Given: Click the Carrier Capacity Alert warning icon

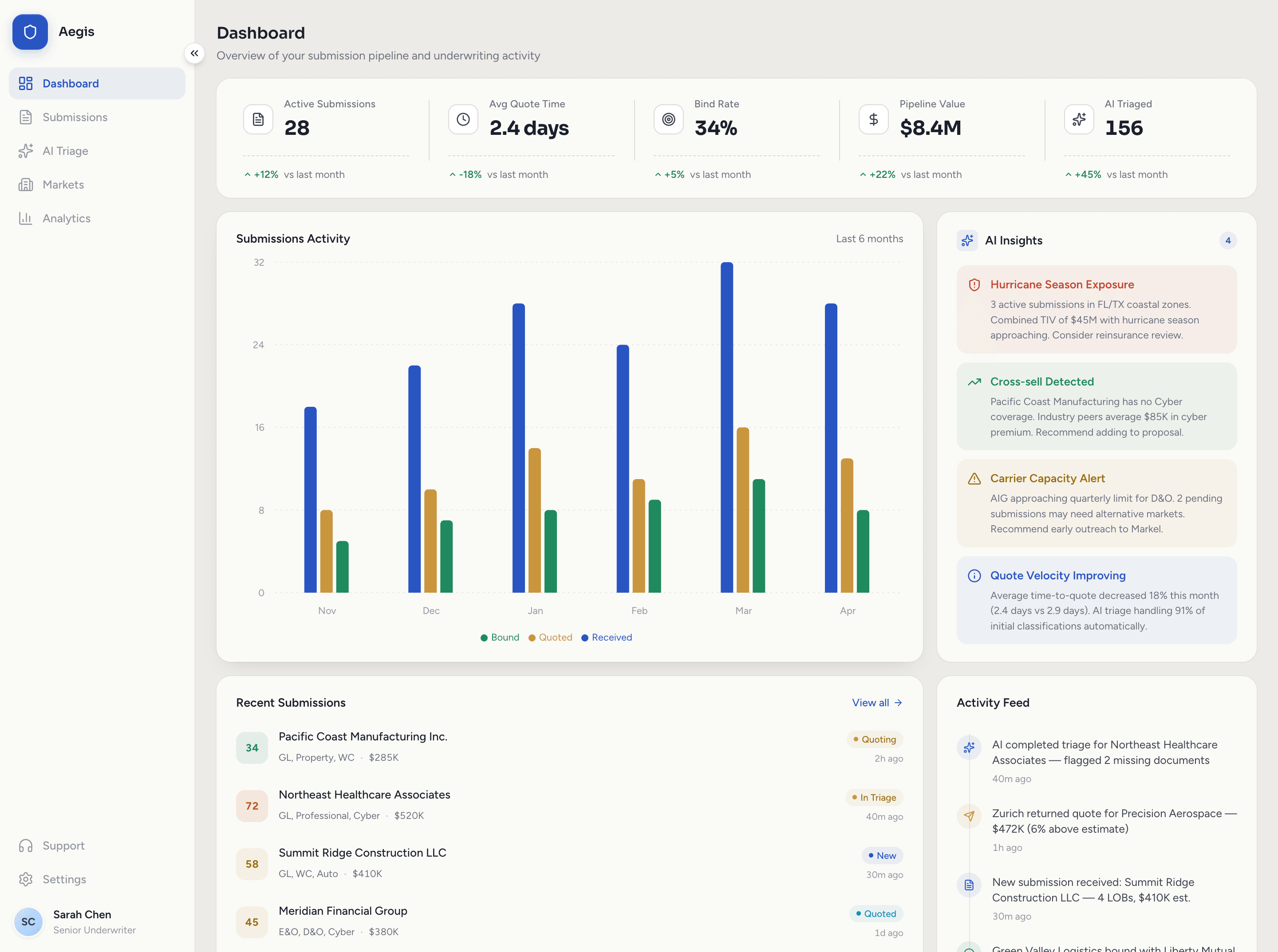Looking at the screenshot, I should click(x=974, y=478).
